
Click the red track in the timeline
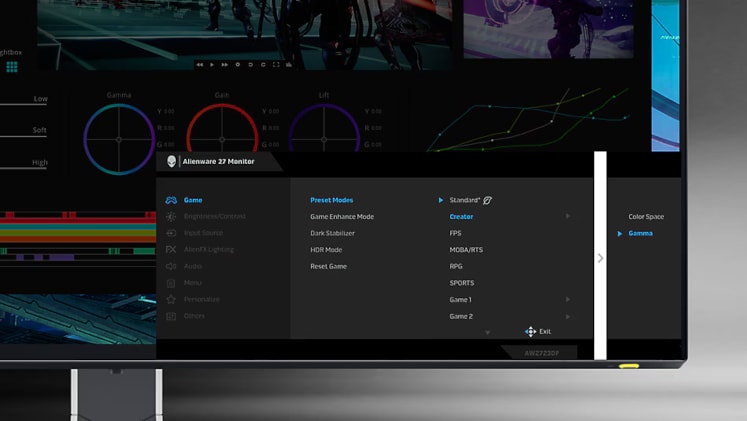(x=78, y=220)
